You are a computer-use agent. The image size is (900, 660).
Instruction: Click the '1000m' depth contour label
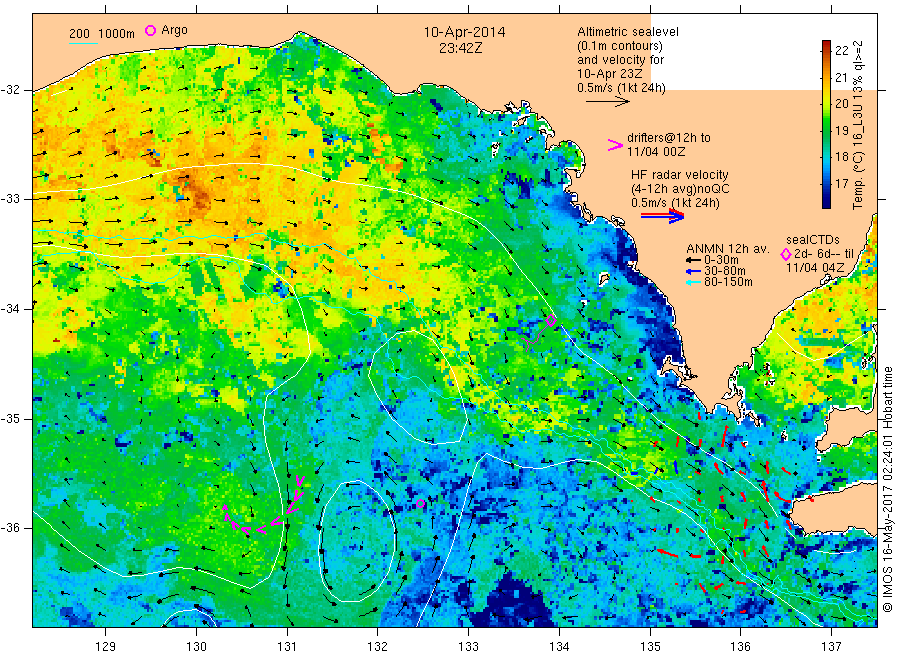117,34
